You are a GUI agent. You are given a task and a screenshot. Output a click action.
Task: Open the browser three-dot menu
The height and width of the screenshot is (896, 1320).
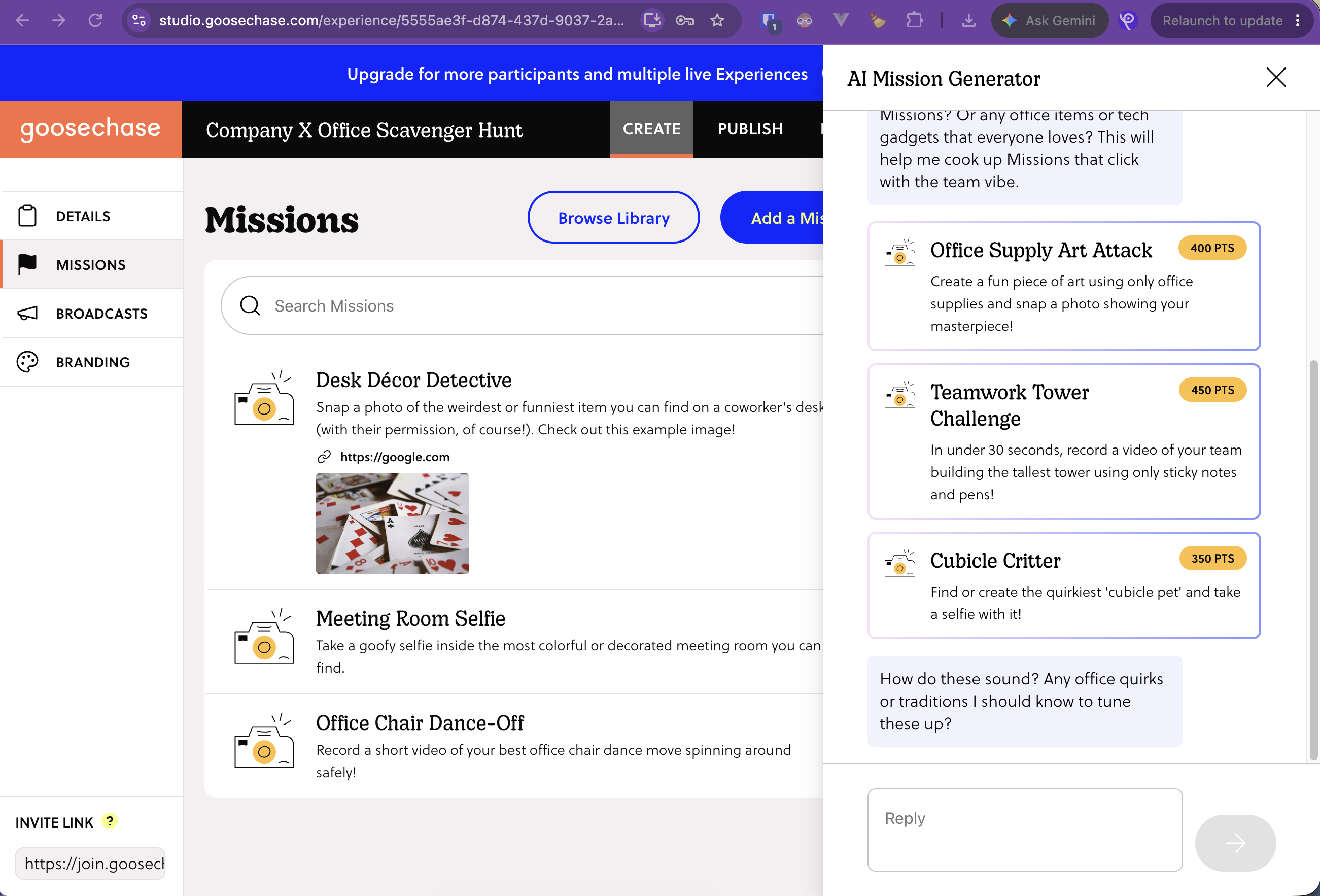tap(1298, 20)
